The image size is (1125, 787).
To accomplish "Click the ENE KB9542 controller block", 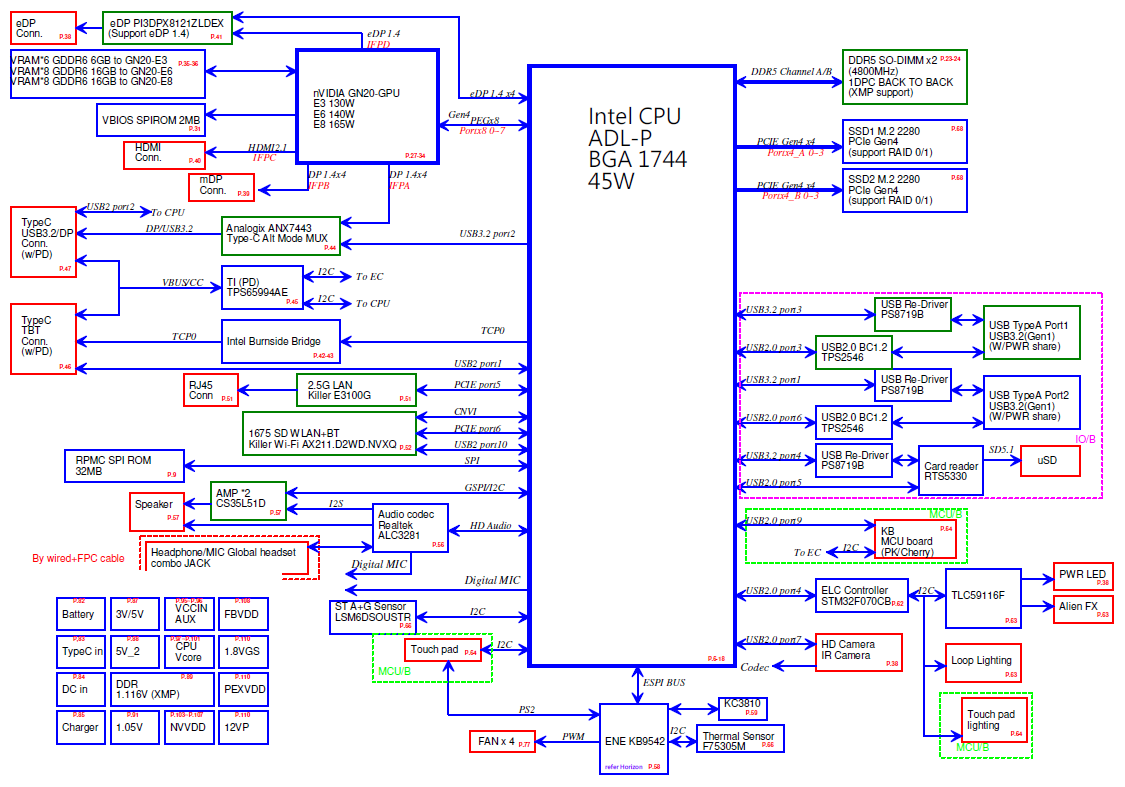I will click(x=634, y=741).
